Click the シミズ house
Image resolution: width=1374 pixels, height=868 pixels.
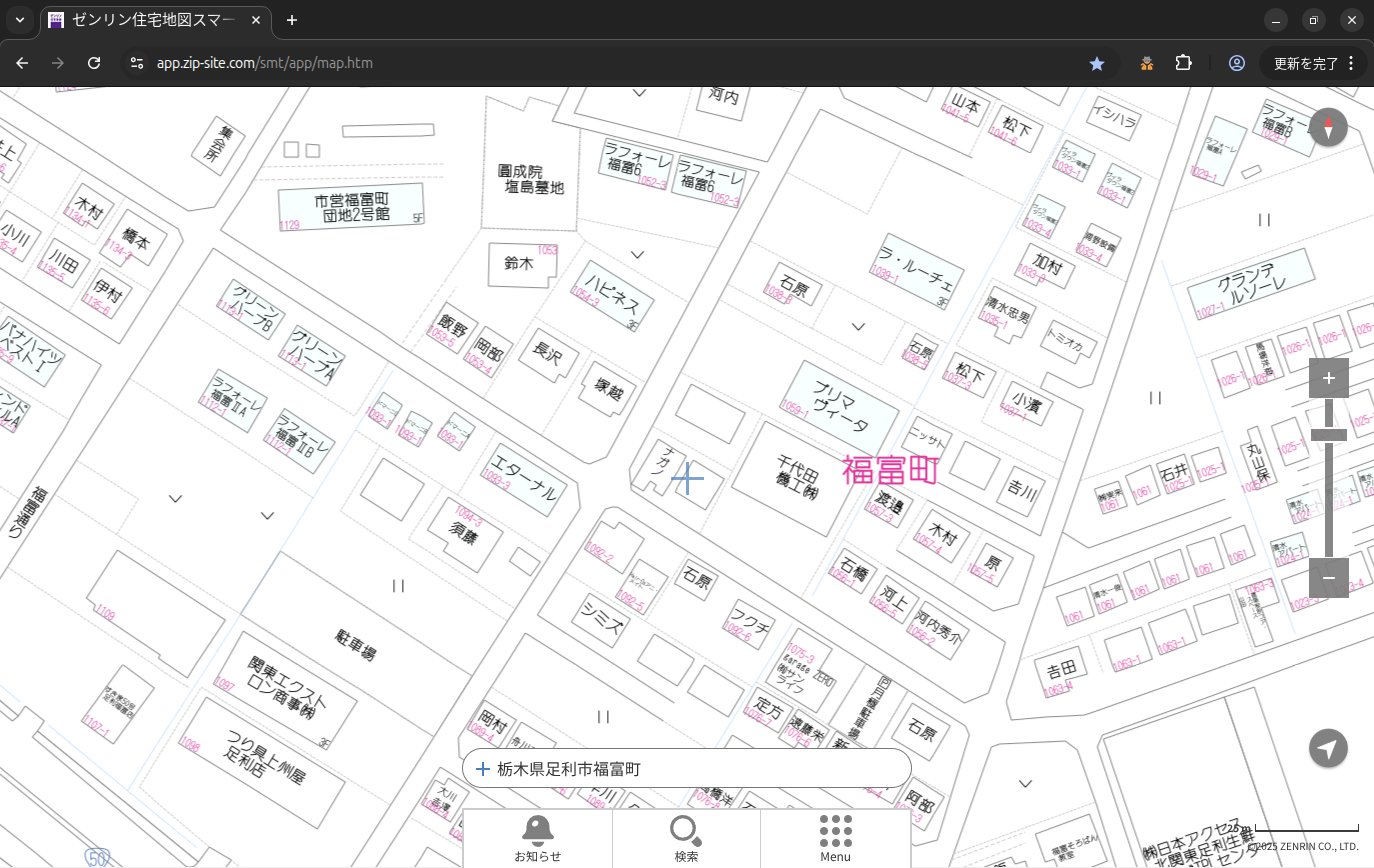coord(603,621)
